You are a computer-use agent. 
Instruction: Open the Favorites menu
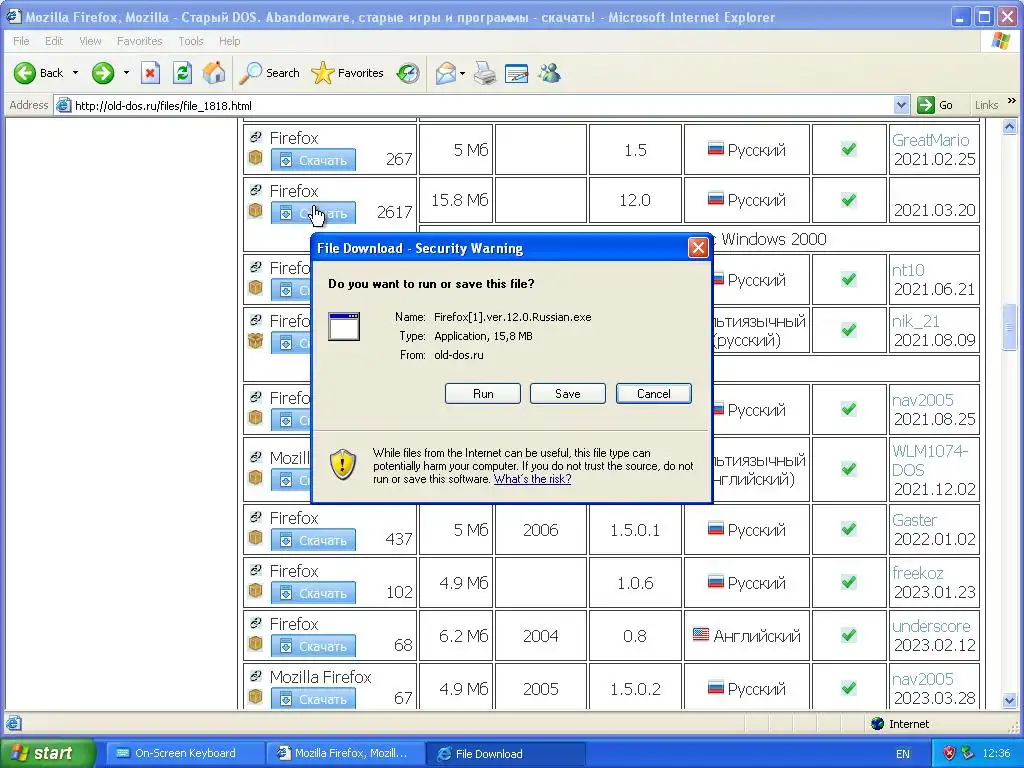(140, 41)
